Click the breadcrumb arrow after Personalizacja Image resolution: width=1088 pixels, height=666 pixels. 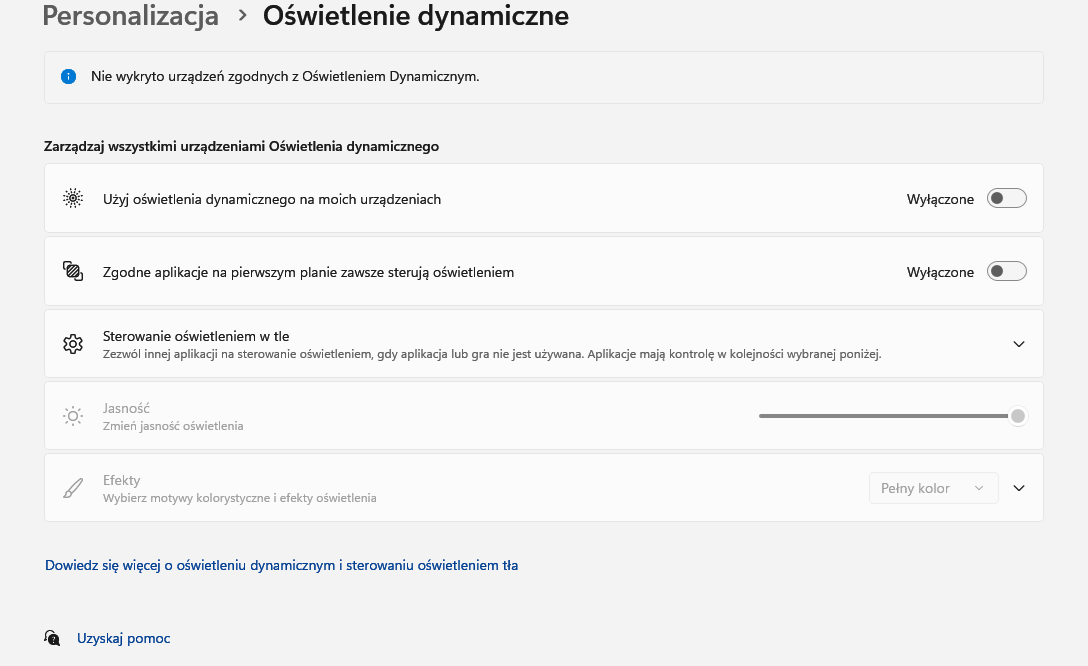click(242, 16)
